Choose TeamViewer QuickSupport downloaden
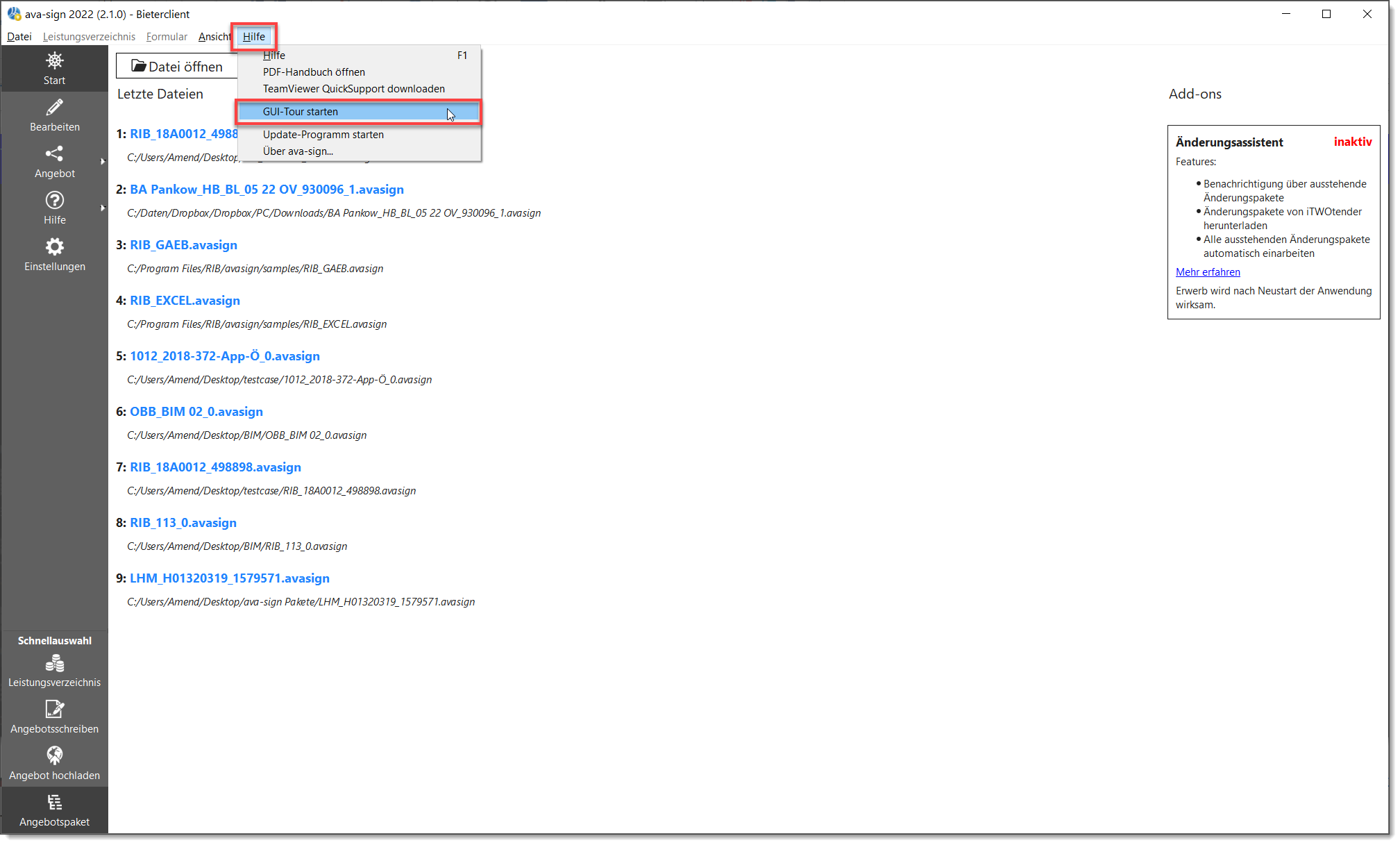This screenshot has width=1400, height=845. (x=360, y=89)
